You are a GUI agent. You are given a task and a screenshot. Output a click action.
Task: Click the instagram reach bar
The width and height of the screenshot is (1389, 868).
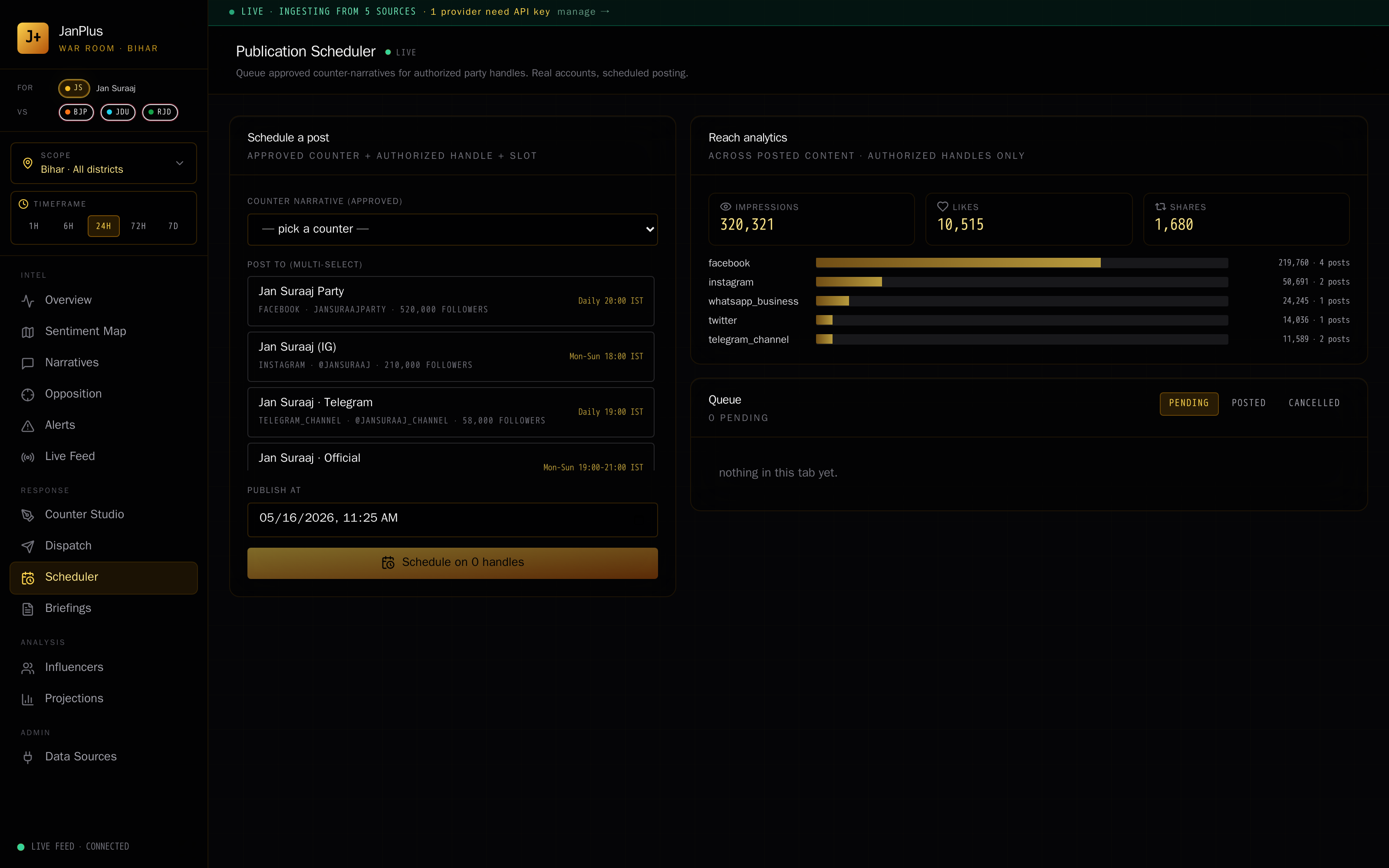[x=1022, y=282]
